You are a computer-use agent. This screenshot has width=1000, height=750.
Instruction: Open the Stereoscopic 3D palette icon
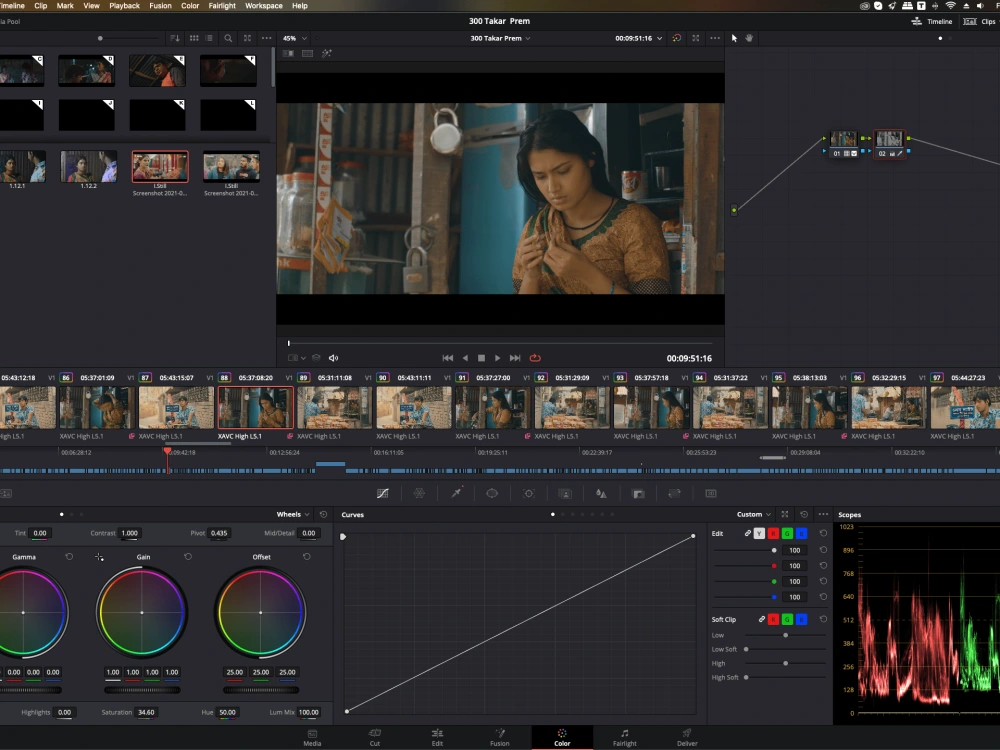710,494
